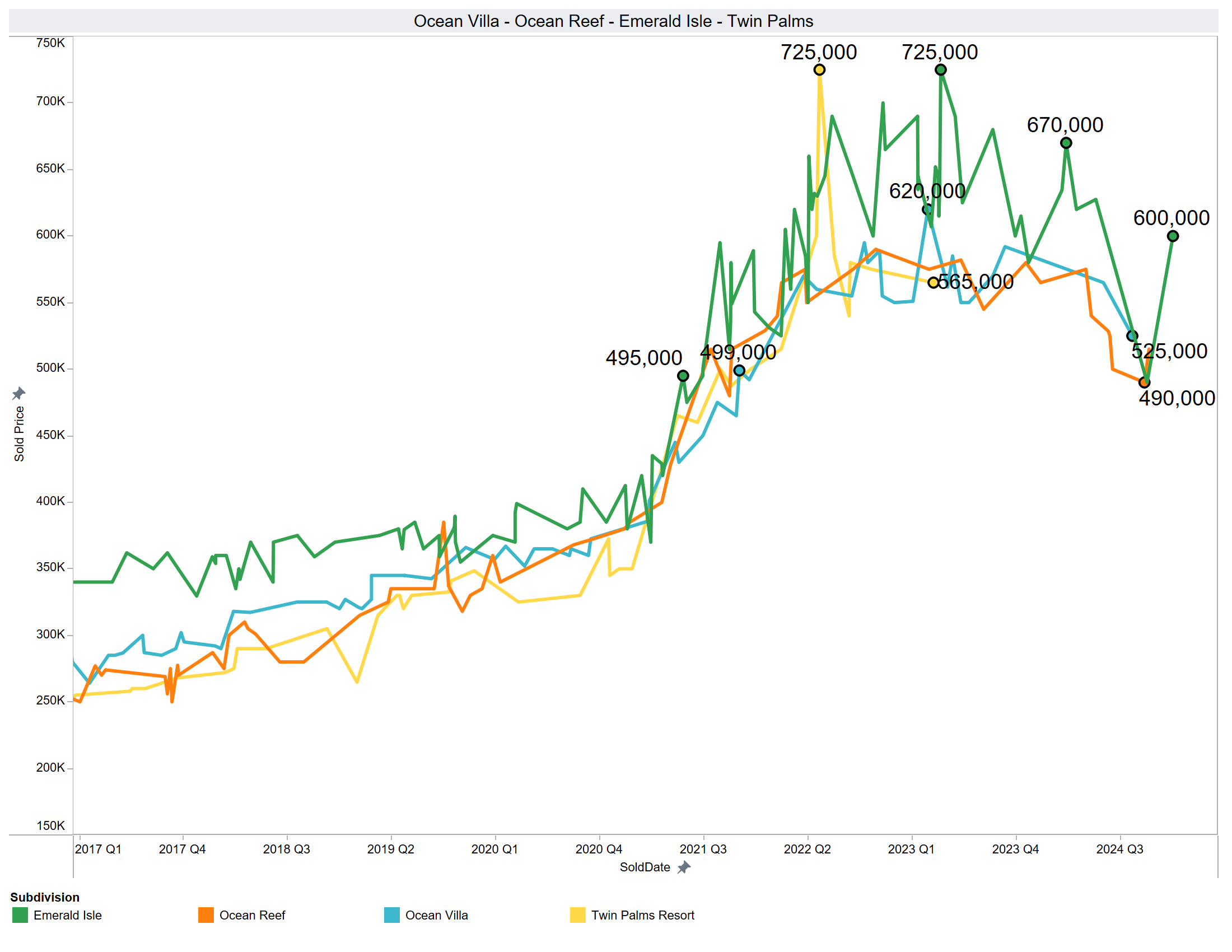The width and height of the screenshot is (1232, 952).
Task: Select the 490,000 Ocean Reef data point
Action: [1144, 383]
